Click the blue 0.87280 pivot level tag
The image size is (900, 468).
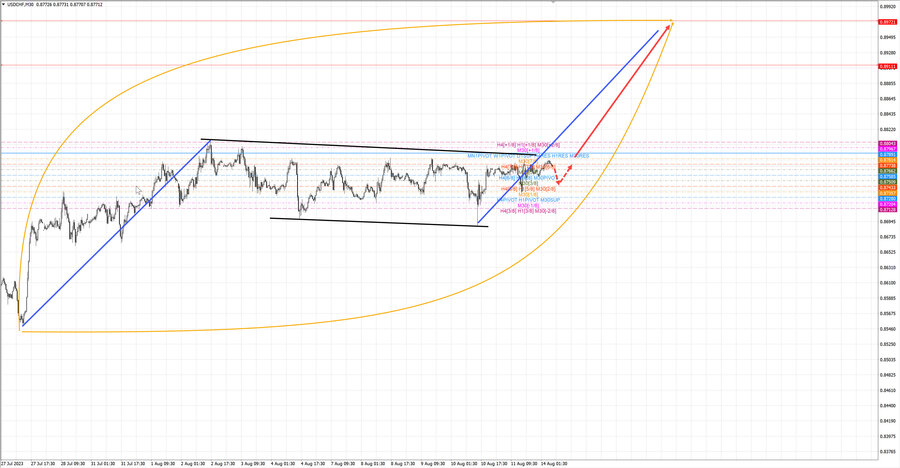click(887, 199)
